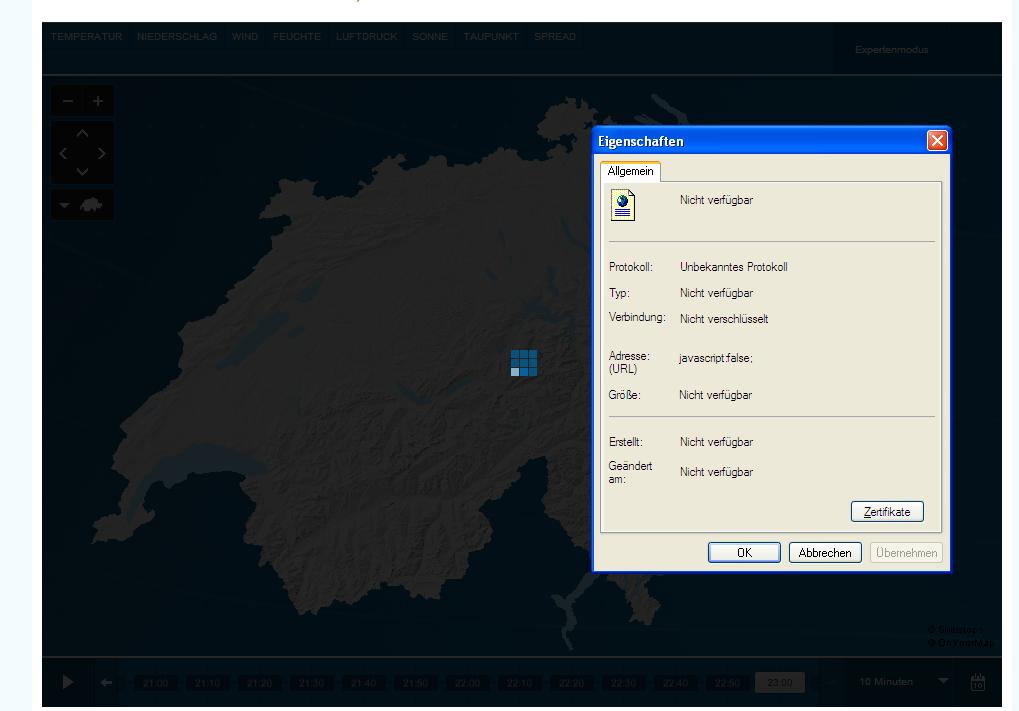Confirm the dialog with OK
This screenshot has height=711, width=1019.
coord(744,553)
